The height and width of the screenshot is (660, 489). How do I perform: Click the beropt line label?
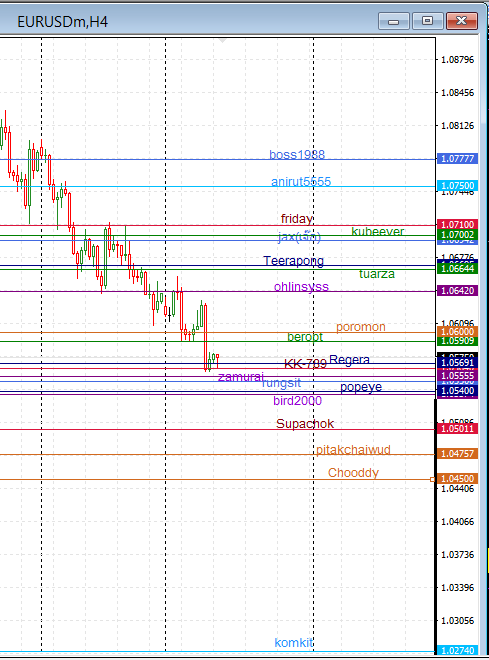click(305, 337)
